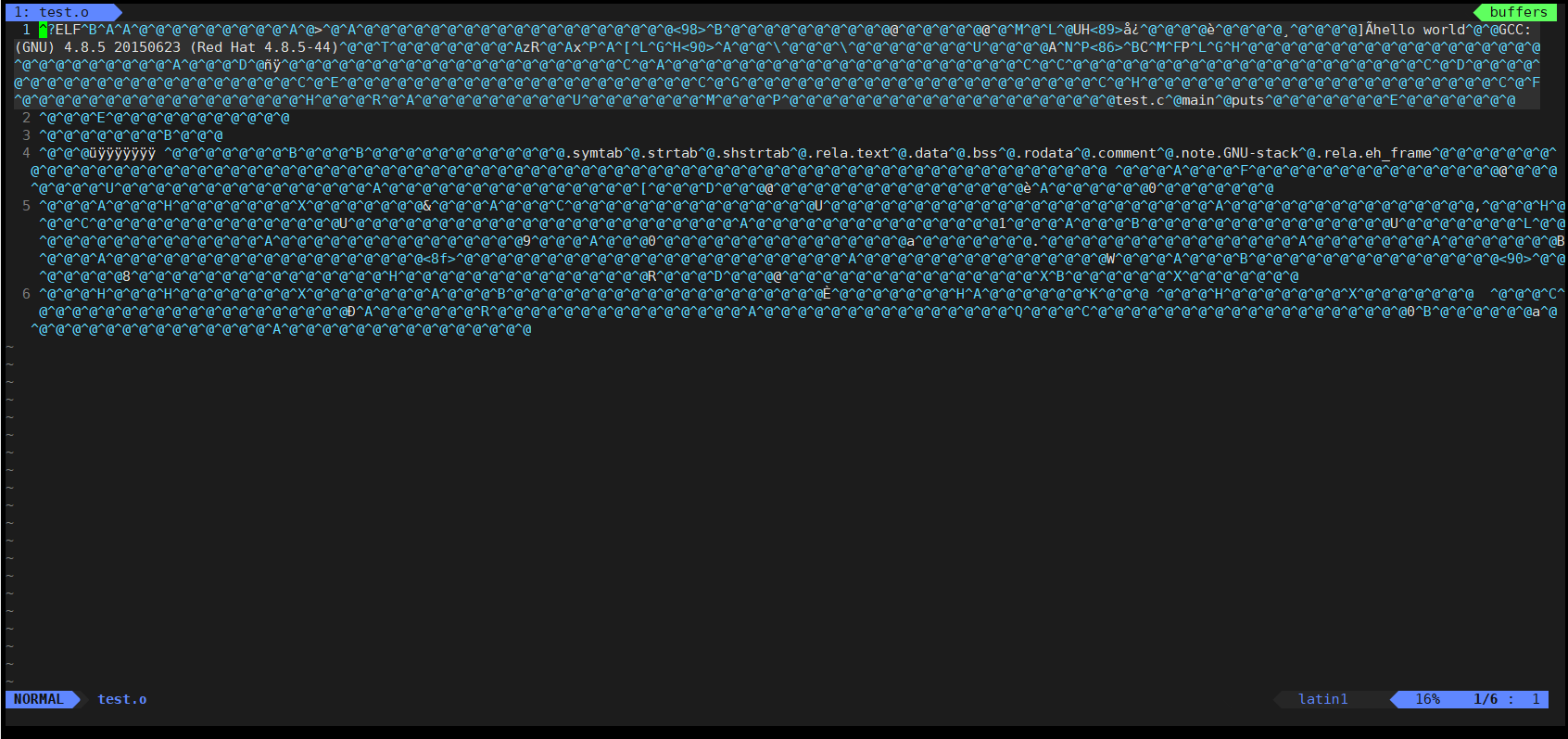Screen dimensions: 1568x739
Task: Click "(GNU) 4.8.5 20150623" text
Action: point(97,47)
